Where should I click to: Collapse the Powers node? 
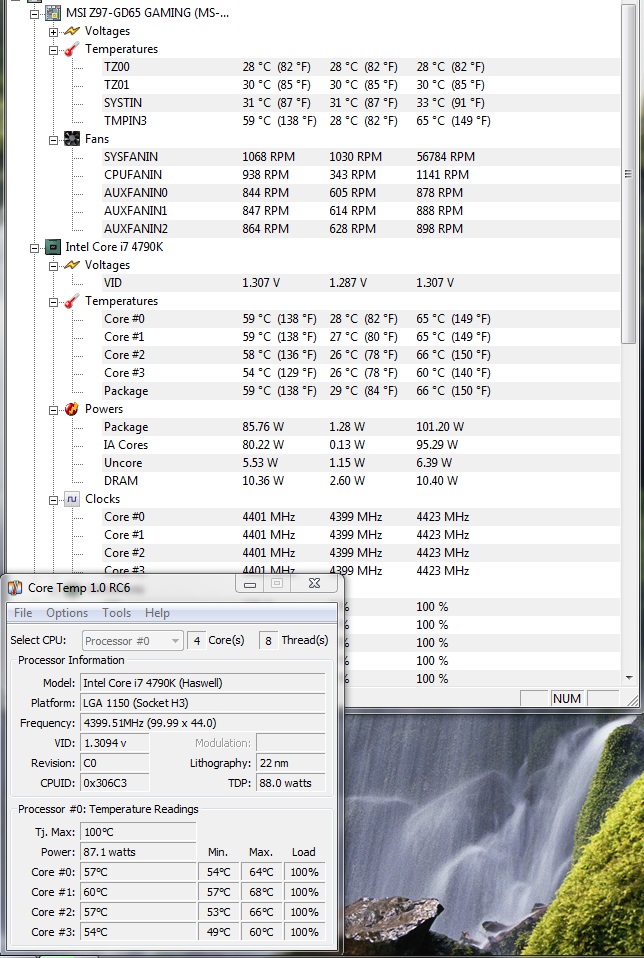54,410
